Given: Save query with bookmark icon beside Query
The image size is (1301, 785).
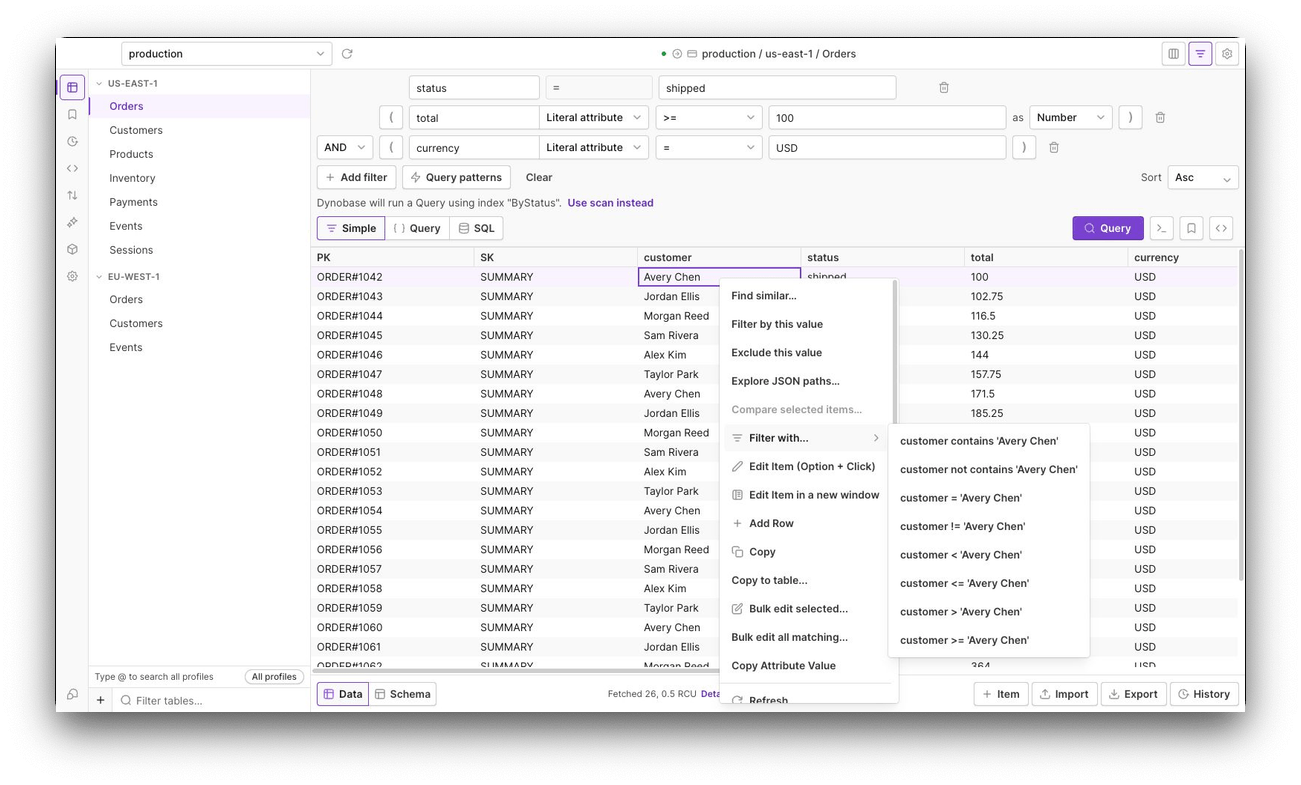Looking at the screenshot, I should tap(1191, 228).
